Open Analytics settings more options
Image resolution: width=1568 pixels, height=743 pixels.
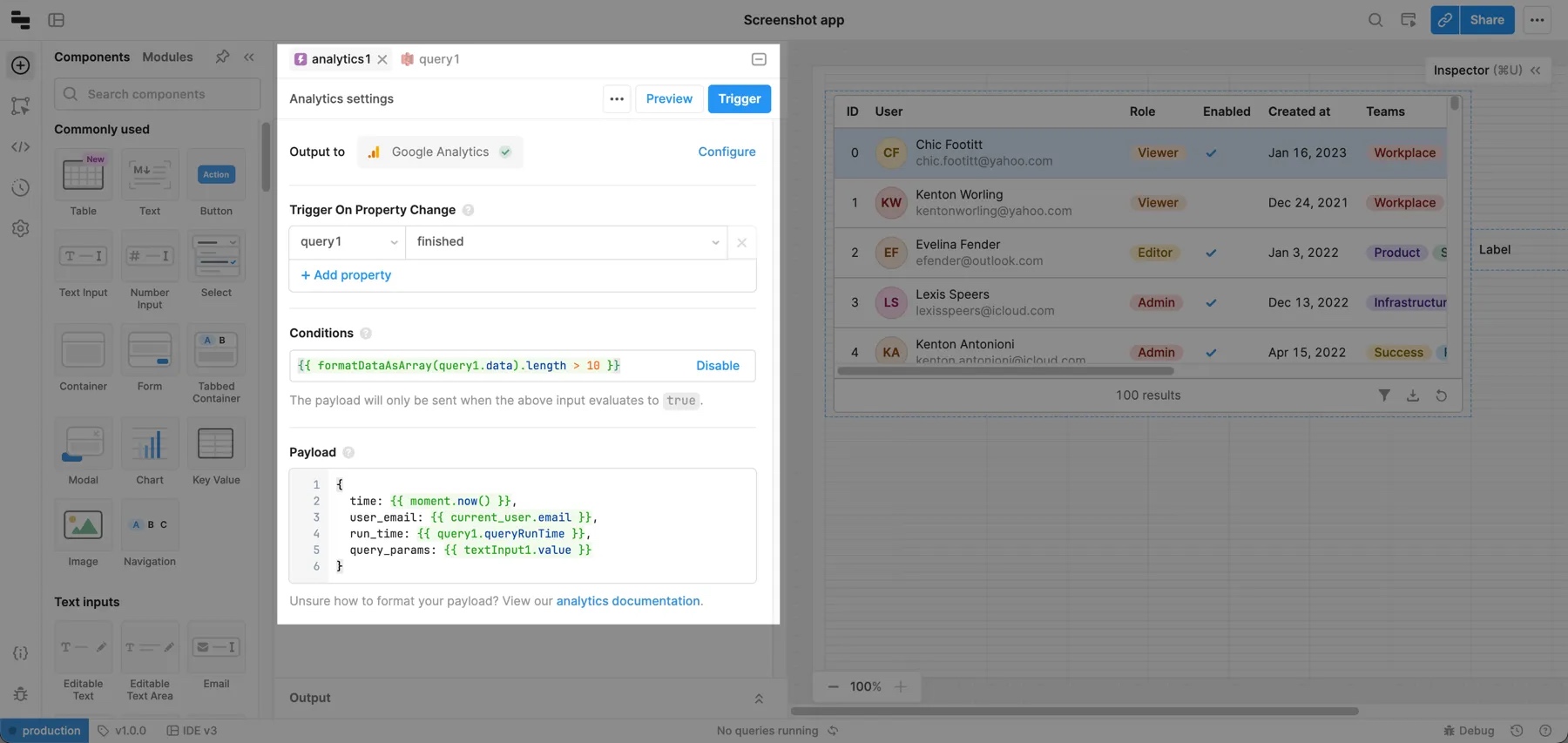[x=617, y=98]
